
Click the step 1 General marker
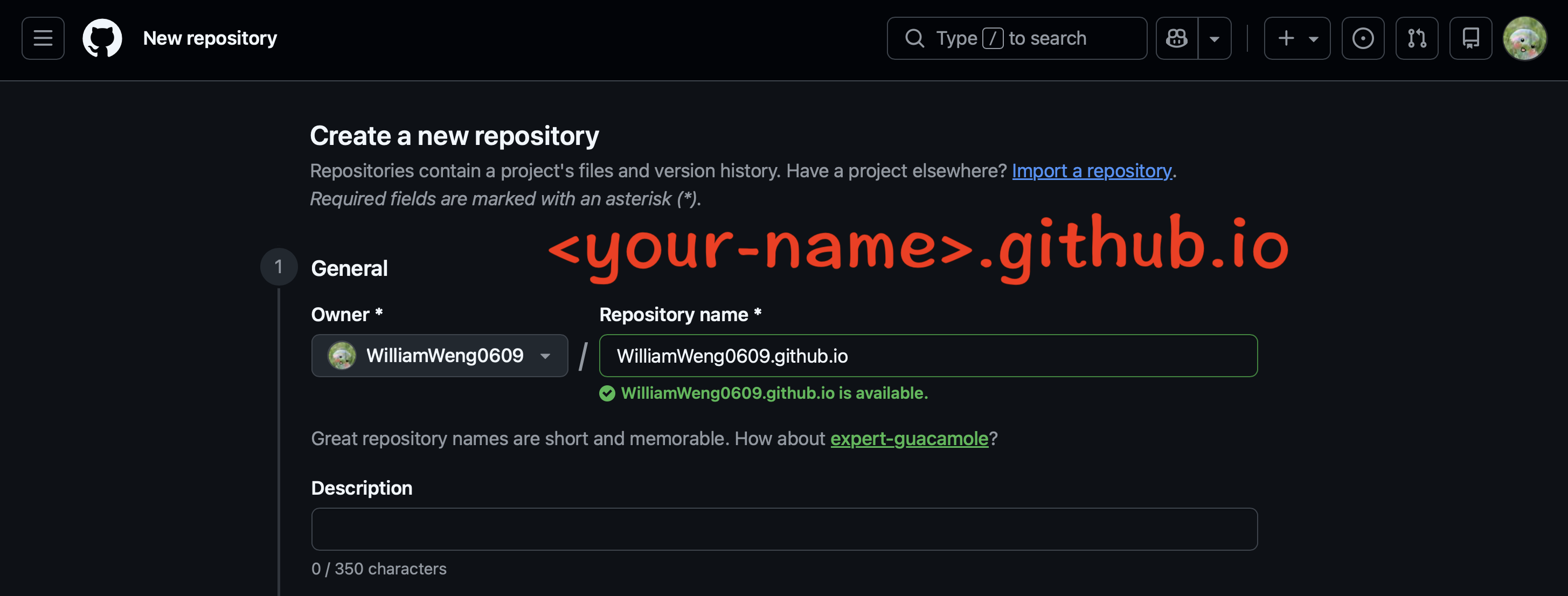tap(279, 267)
